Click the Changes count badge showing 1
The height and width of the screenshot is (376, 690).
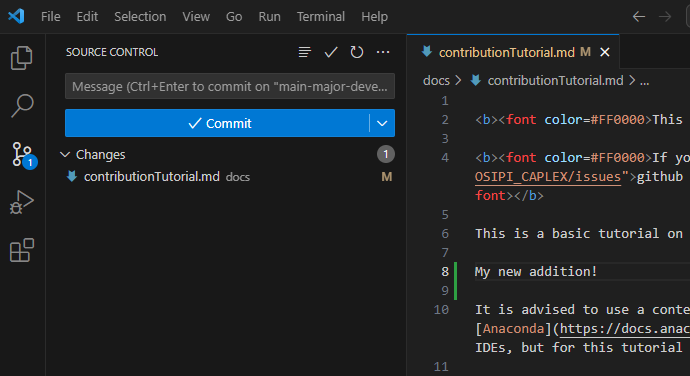[x=385, y=154]
